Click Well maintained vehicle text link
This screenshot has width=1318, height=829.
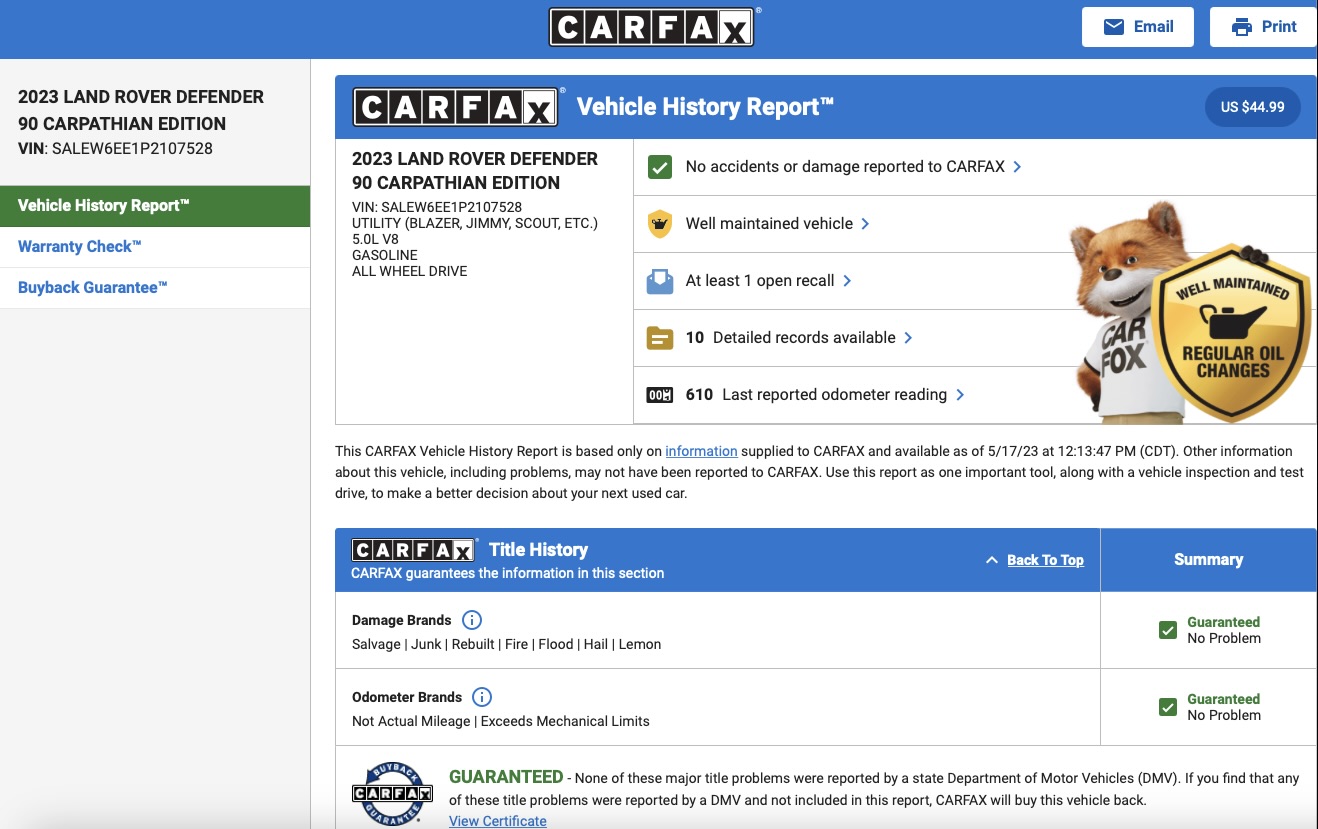(x=769, y=224)
